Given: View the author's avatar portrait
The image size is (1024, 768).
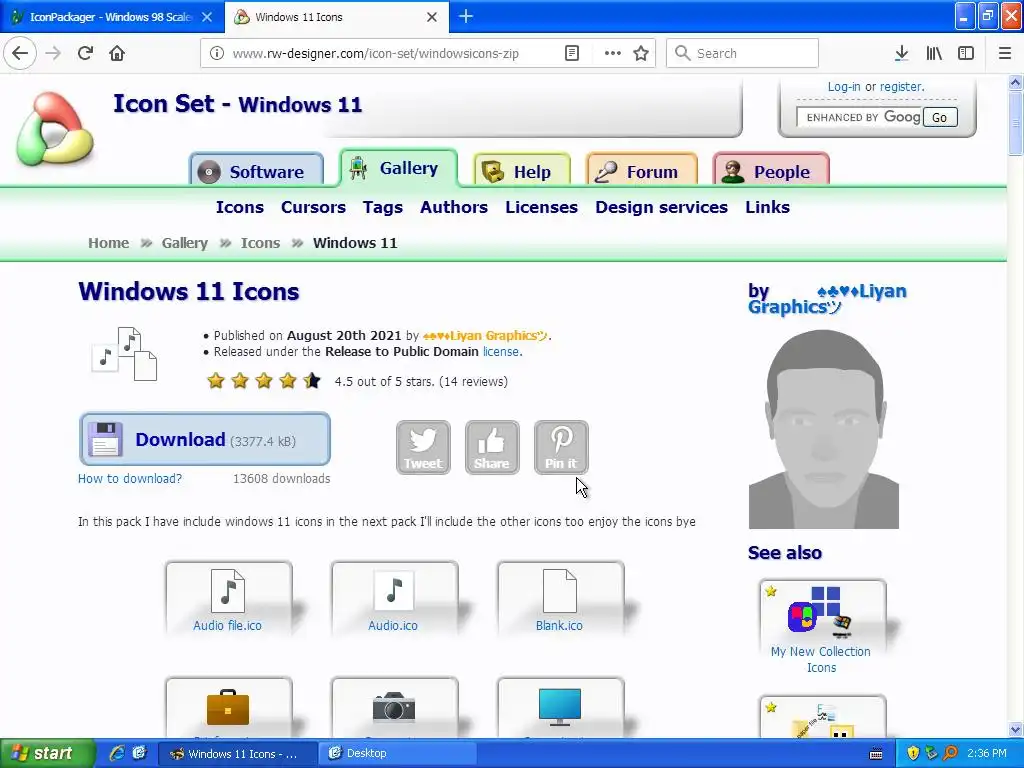Looking at the screenshot, I should pos(824,429).
